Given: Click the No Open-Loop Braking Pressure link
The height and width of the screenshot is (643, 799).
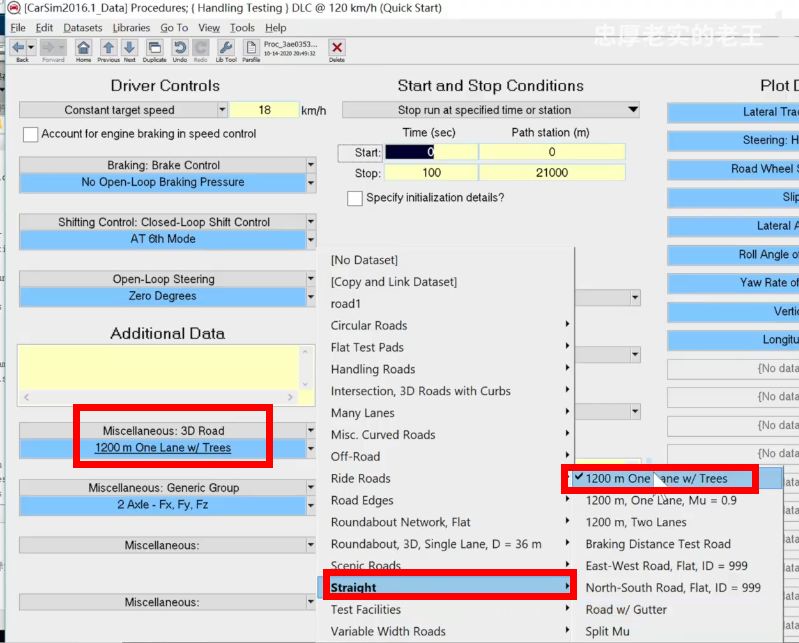Looking at the screenshot, I should [163, 182].
